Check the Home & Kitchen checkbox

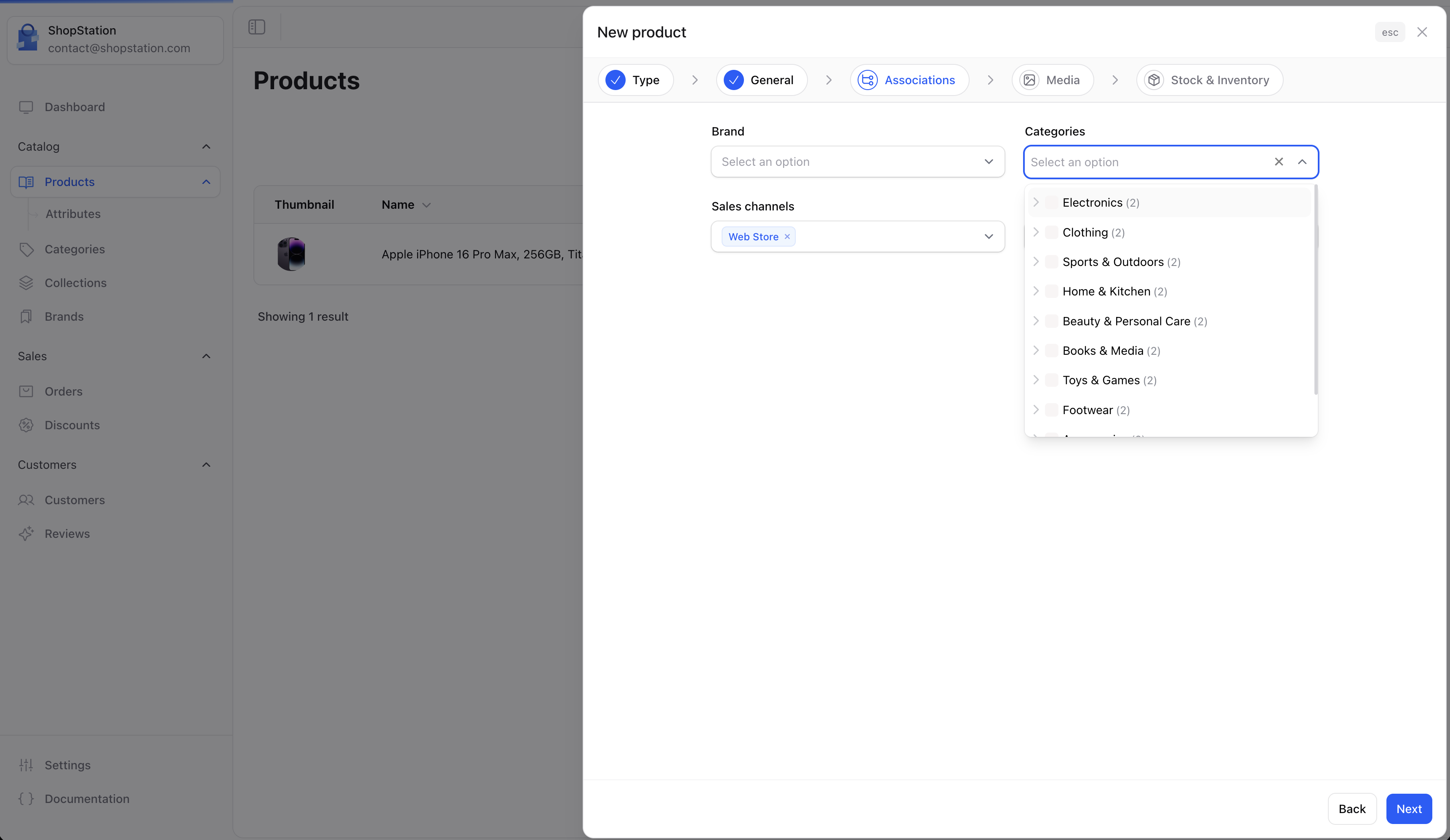[1051, 291]
